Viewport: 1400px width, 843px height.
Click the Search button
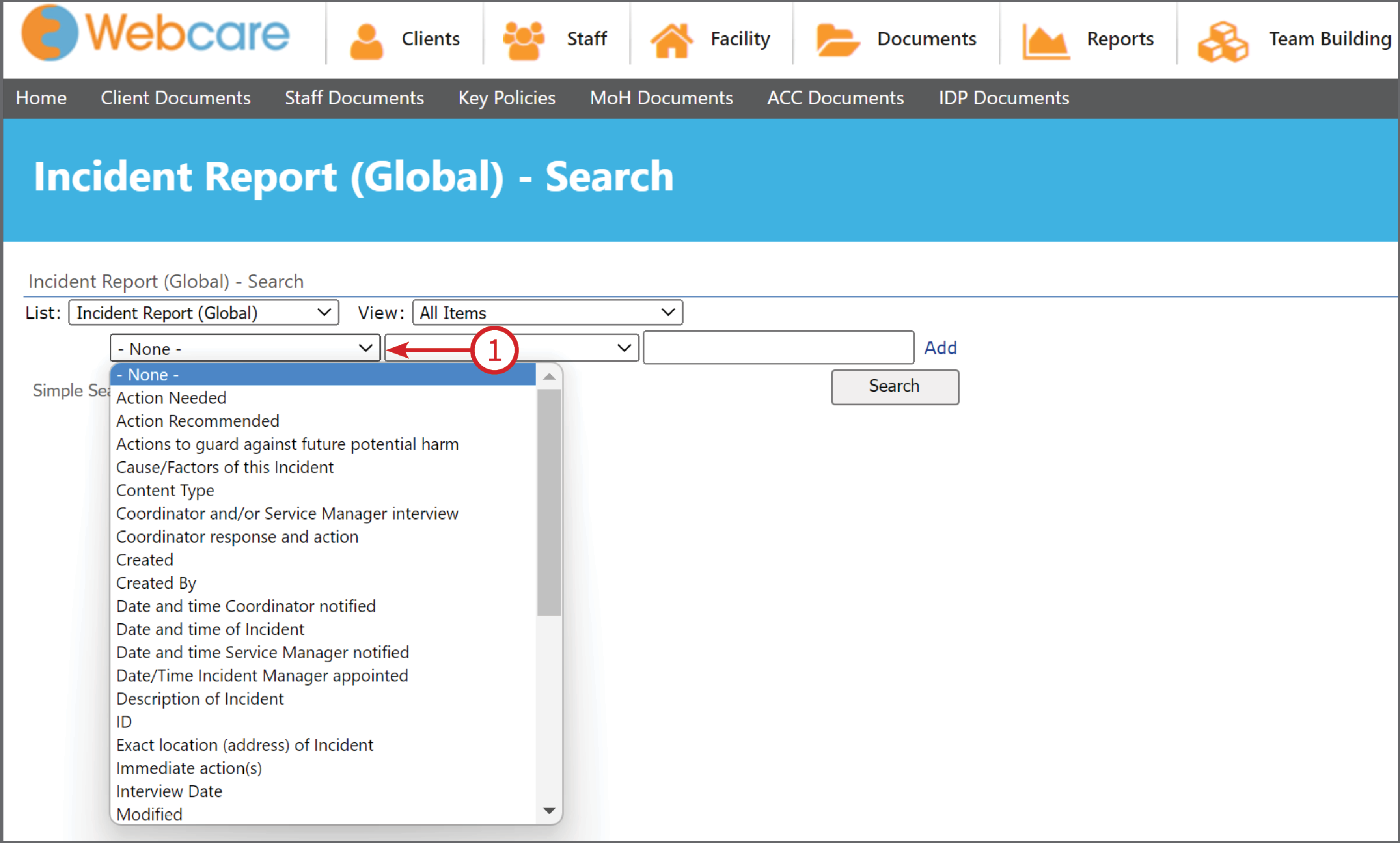(895, 387)
